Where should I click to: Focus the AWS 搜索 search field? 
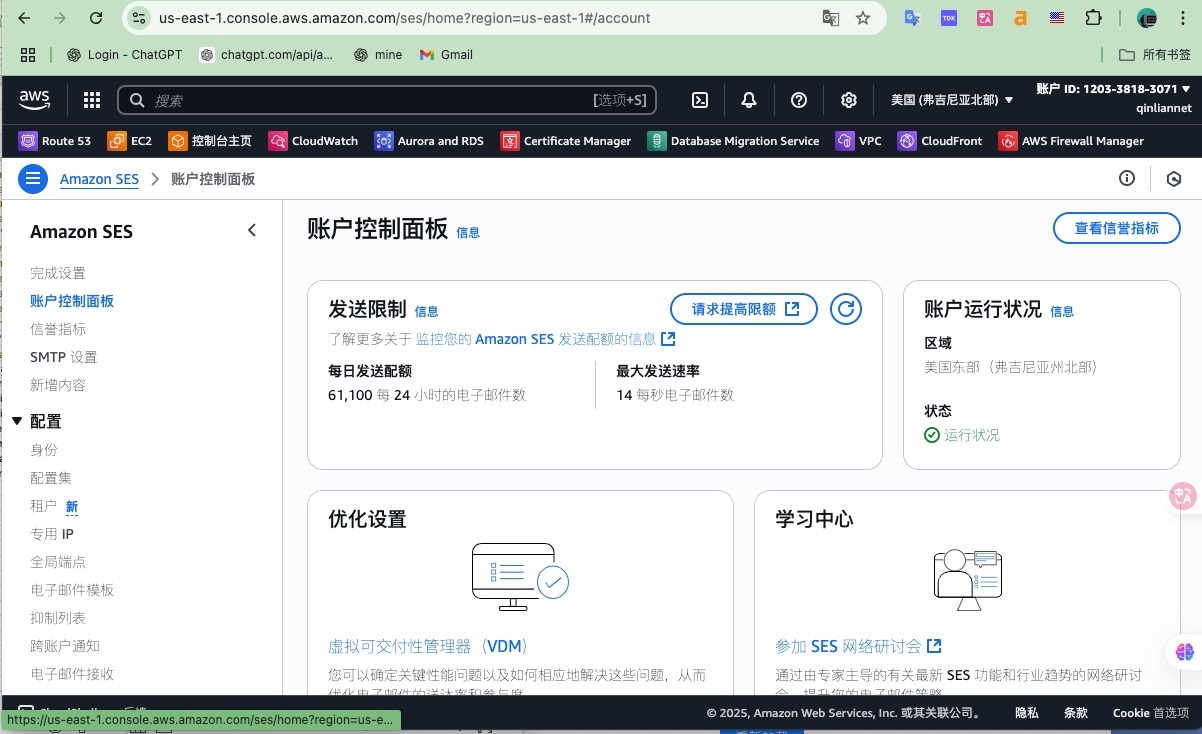(387, 100)
